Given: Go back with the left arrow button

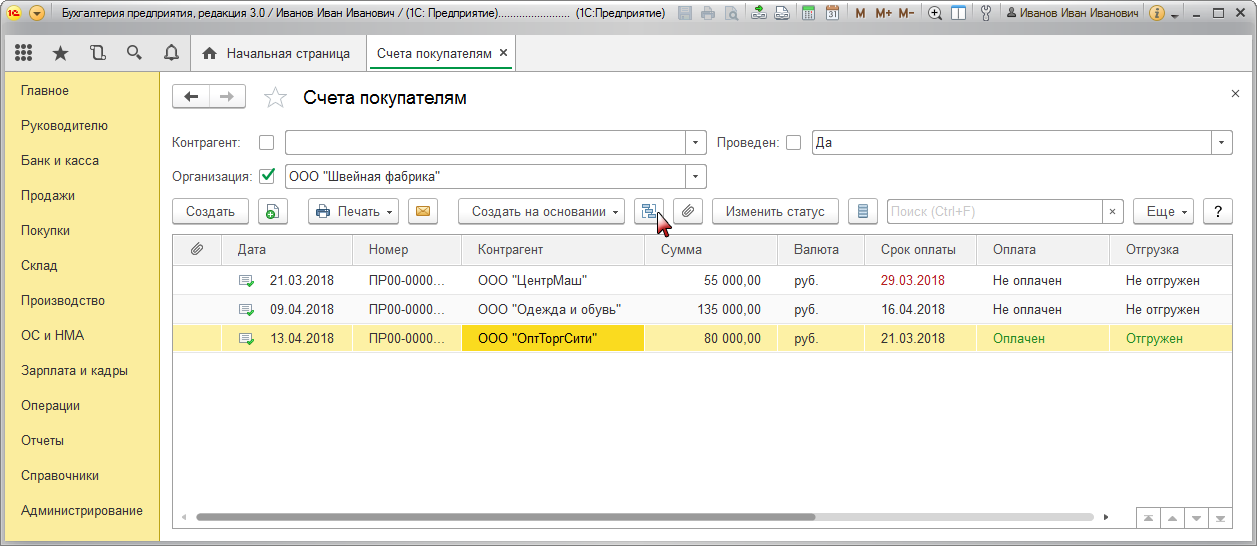Looking at the screenshot, I should click(191, 97).
